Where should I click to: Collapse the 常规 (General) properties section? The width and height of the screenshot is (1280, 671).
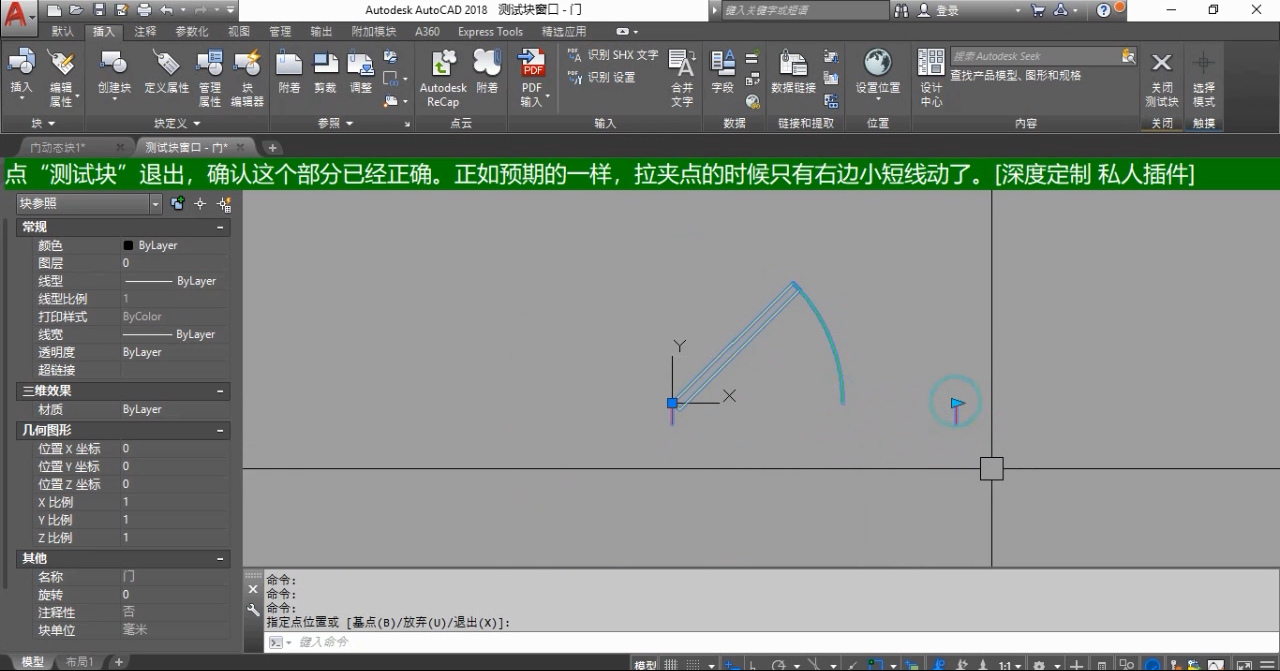point(220,227)
